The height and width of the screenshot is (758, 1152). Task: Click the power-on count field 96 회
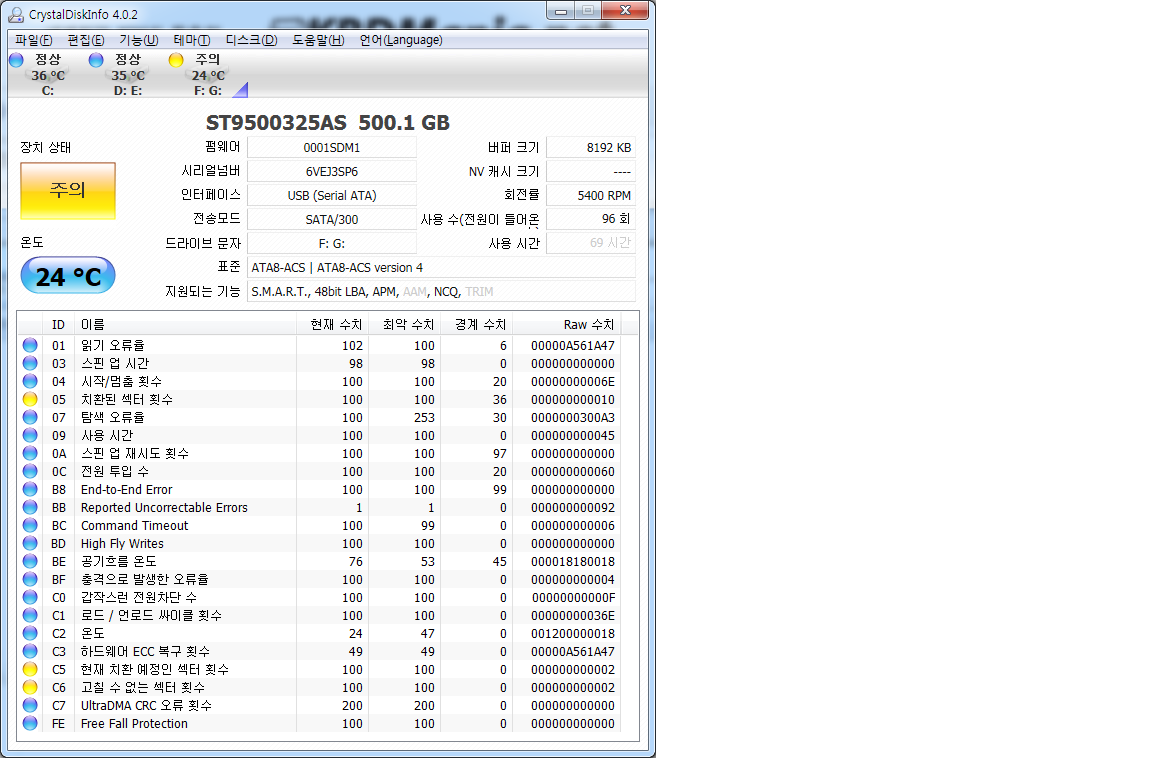click(591, 219)
